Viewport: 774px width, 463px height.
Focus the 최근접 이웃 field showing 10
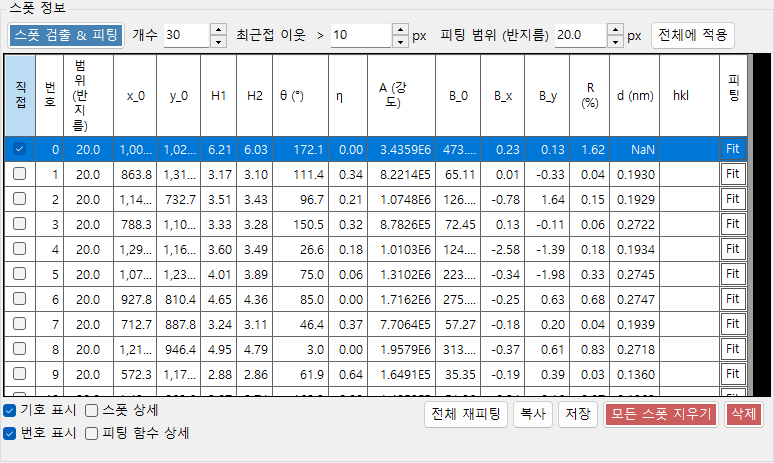361,35
